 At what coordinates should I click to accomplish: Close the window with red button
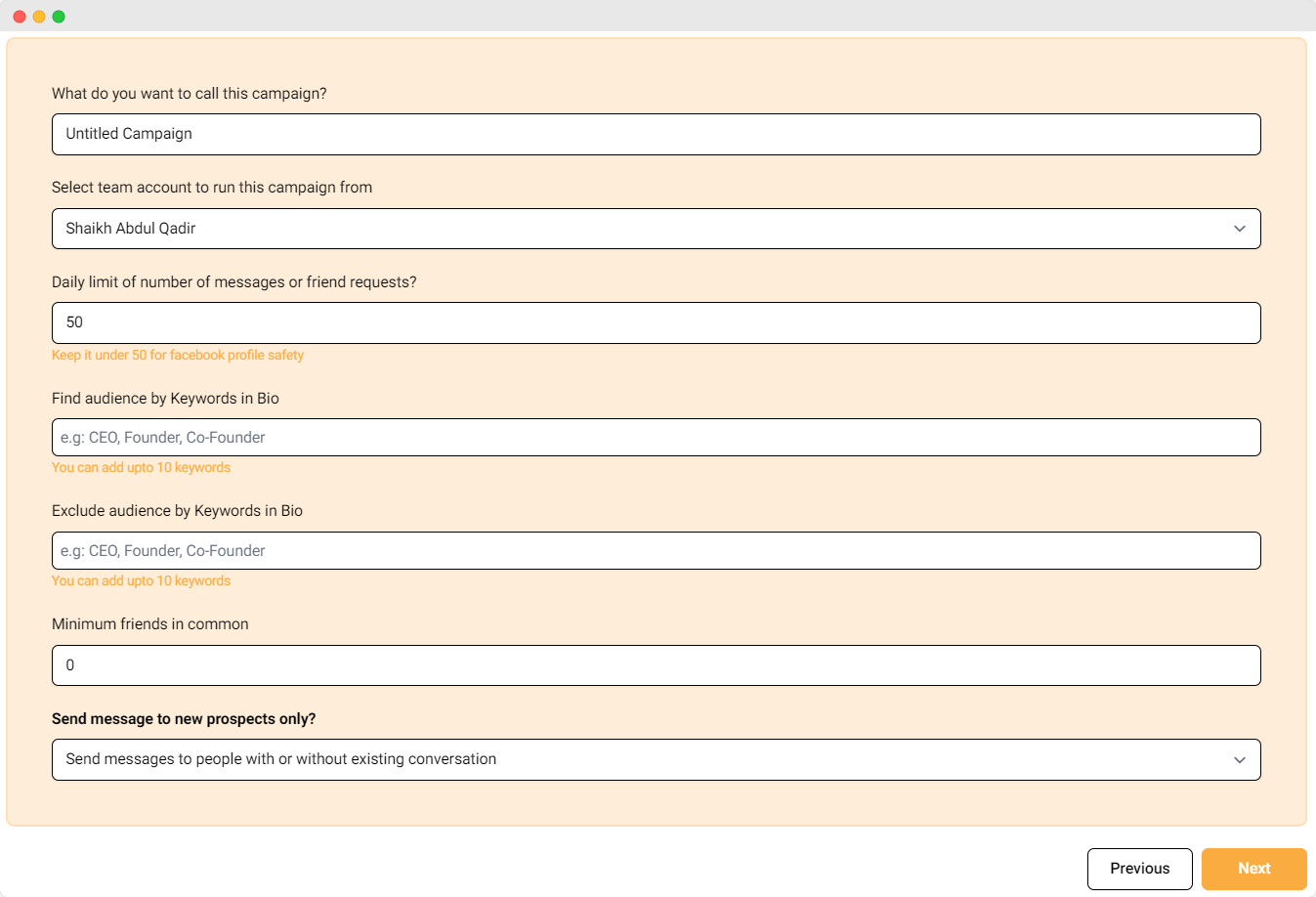tap(20, 17)
